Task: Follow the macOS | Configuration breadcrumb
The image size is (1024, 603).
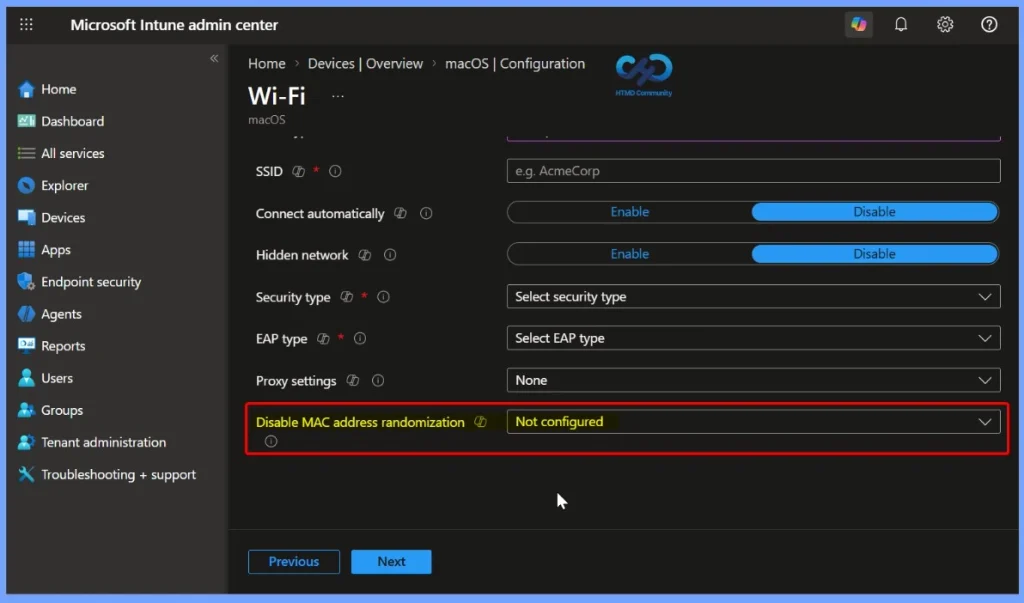Action: (x=515, y=63)
